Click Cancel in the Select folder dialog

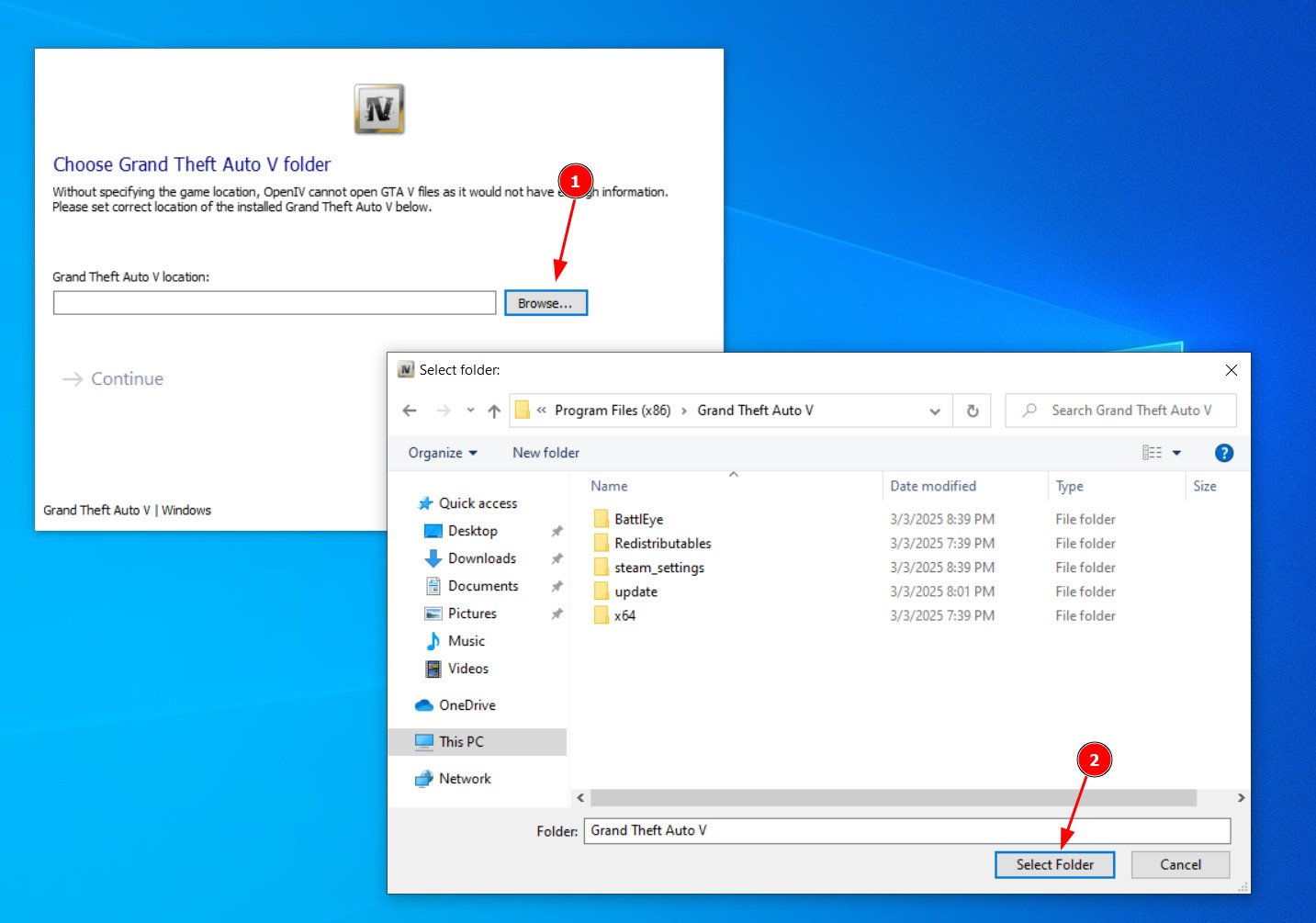(x=1180, y=864)
